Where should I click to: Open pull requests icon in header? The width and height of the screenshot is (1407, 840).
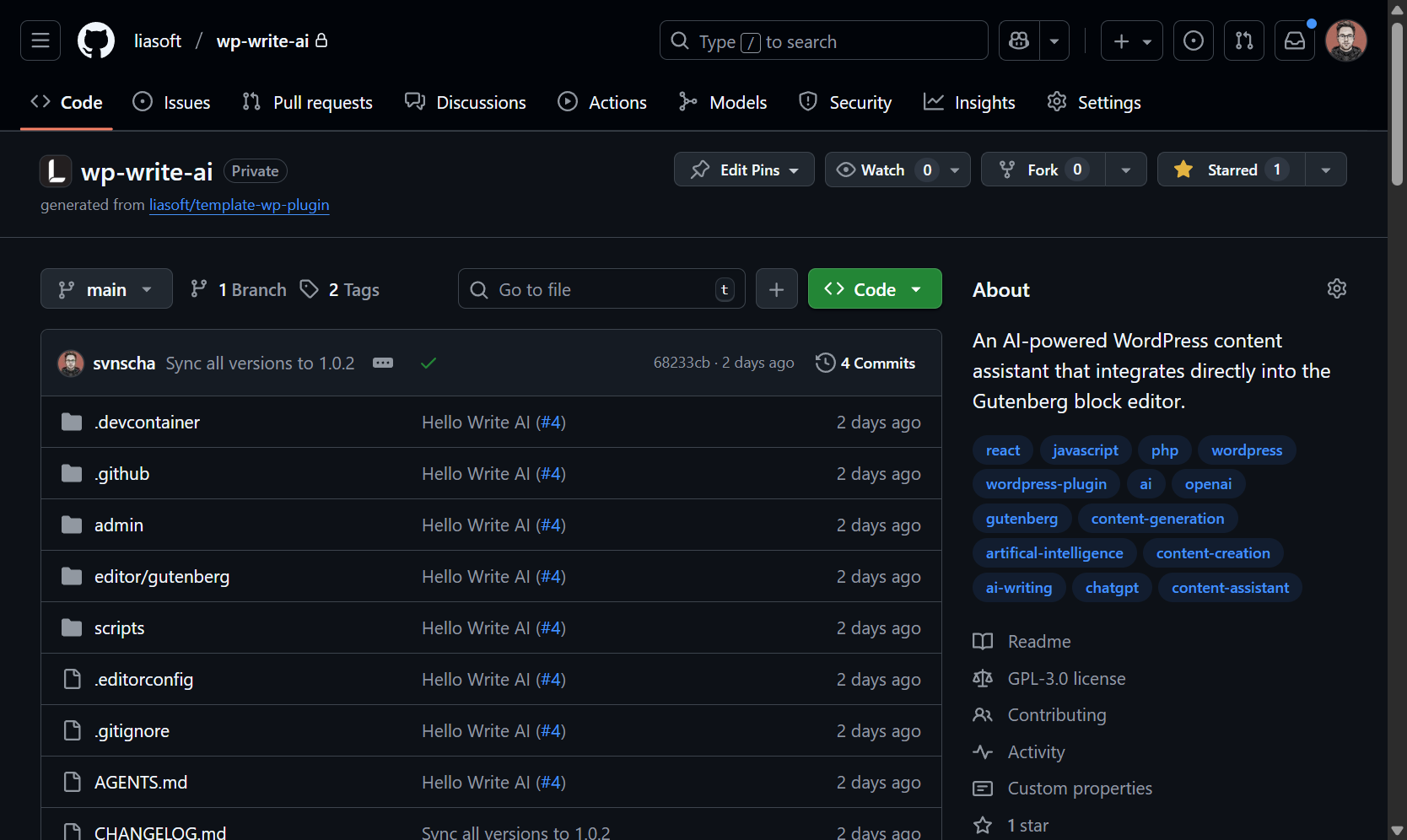coord(1244,40)
